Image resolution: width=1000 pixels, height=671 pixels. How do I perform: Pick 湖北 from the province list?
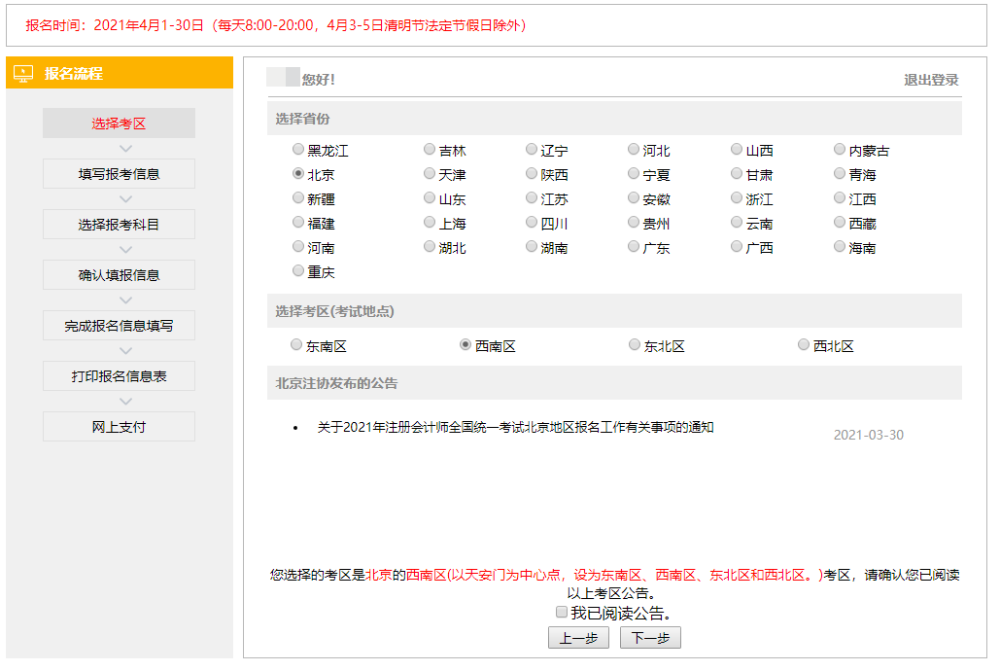point(429,246)
